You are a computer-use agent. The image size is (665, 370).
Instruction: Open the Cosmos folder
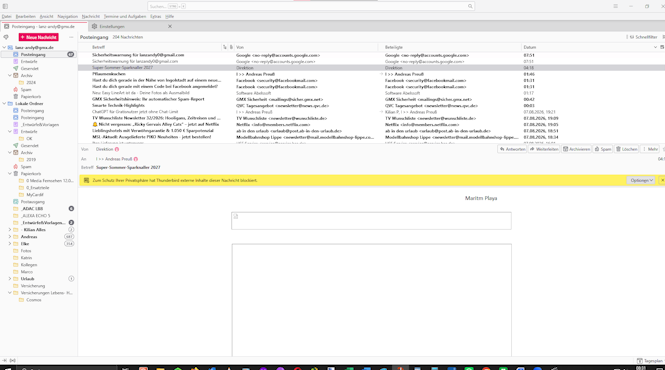point(34,300)
